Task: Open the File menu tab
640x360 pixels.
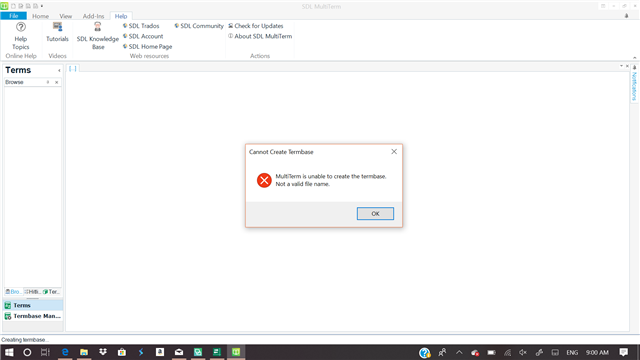Action: 13,16
